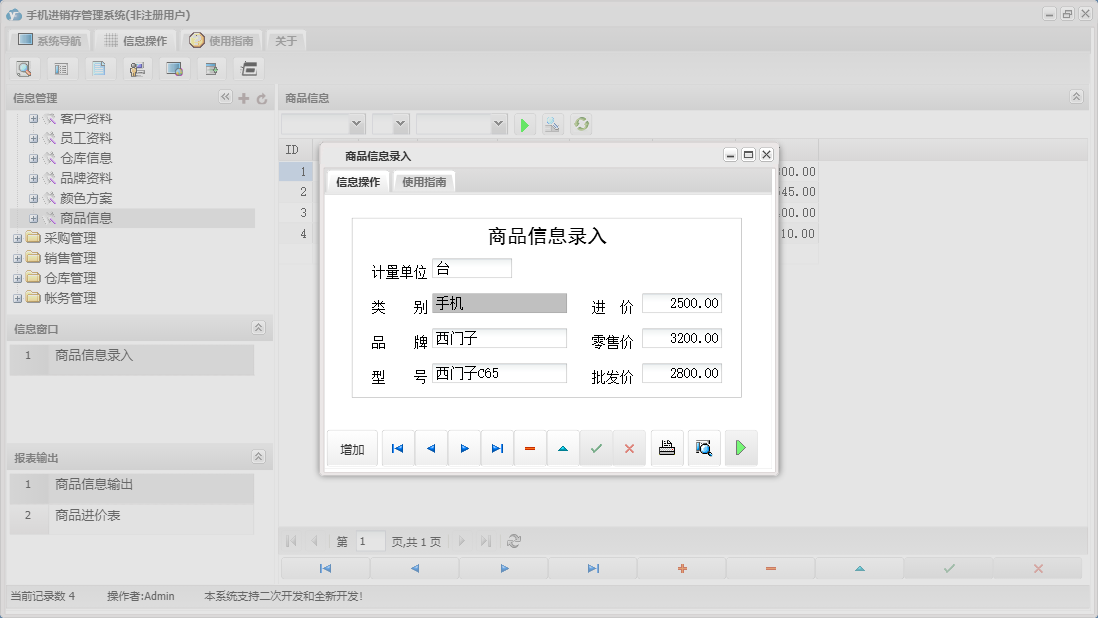Click the green run arrow in the filter bar
This screenshot has height=618, width=1098.
pos(524,124)
